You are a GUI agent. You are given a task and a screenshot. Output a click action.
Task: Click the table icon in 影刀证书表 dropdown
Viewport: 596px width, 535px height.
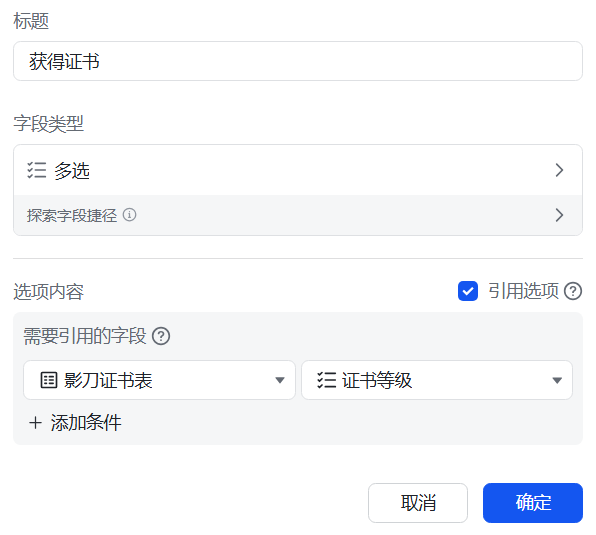pos(49,380)
